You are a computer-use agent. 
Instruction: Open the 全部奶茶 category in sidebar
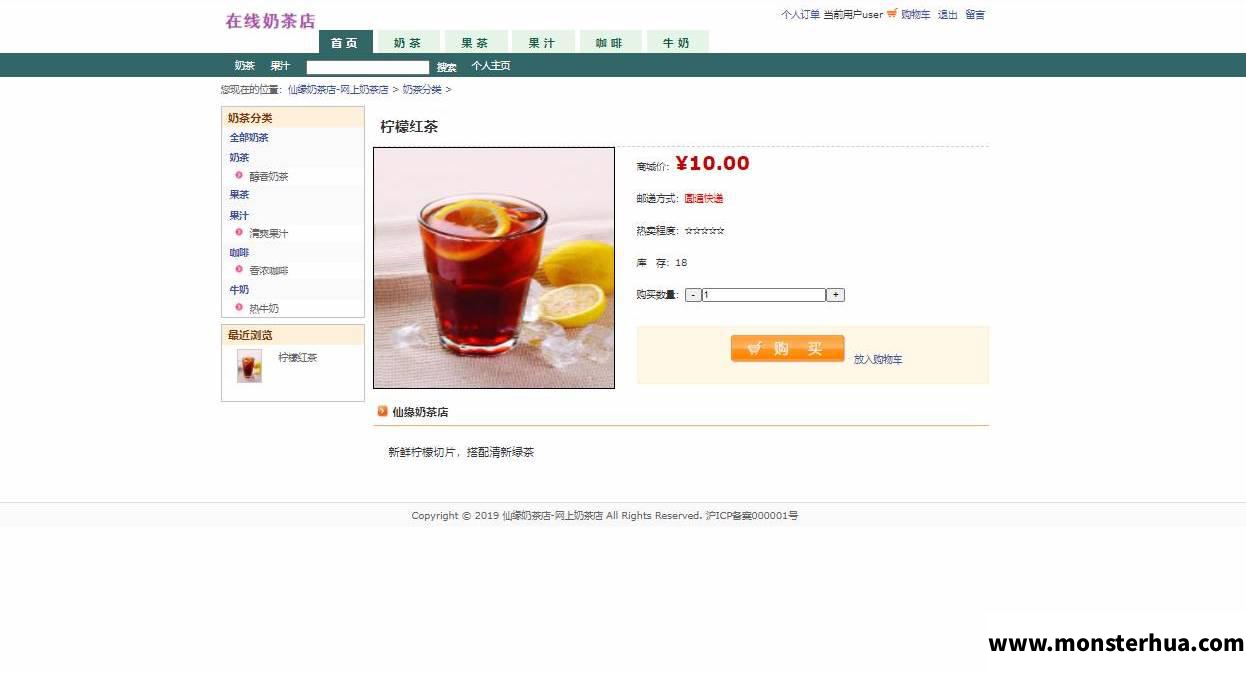coord(249,137)
